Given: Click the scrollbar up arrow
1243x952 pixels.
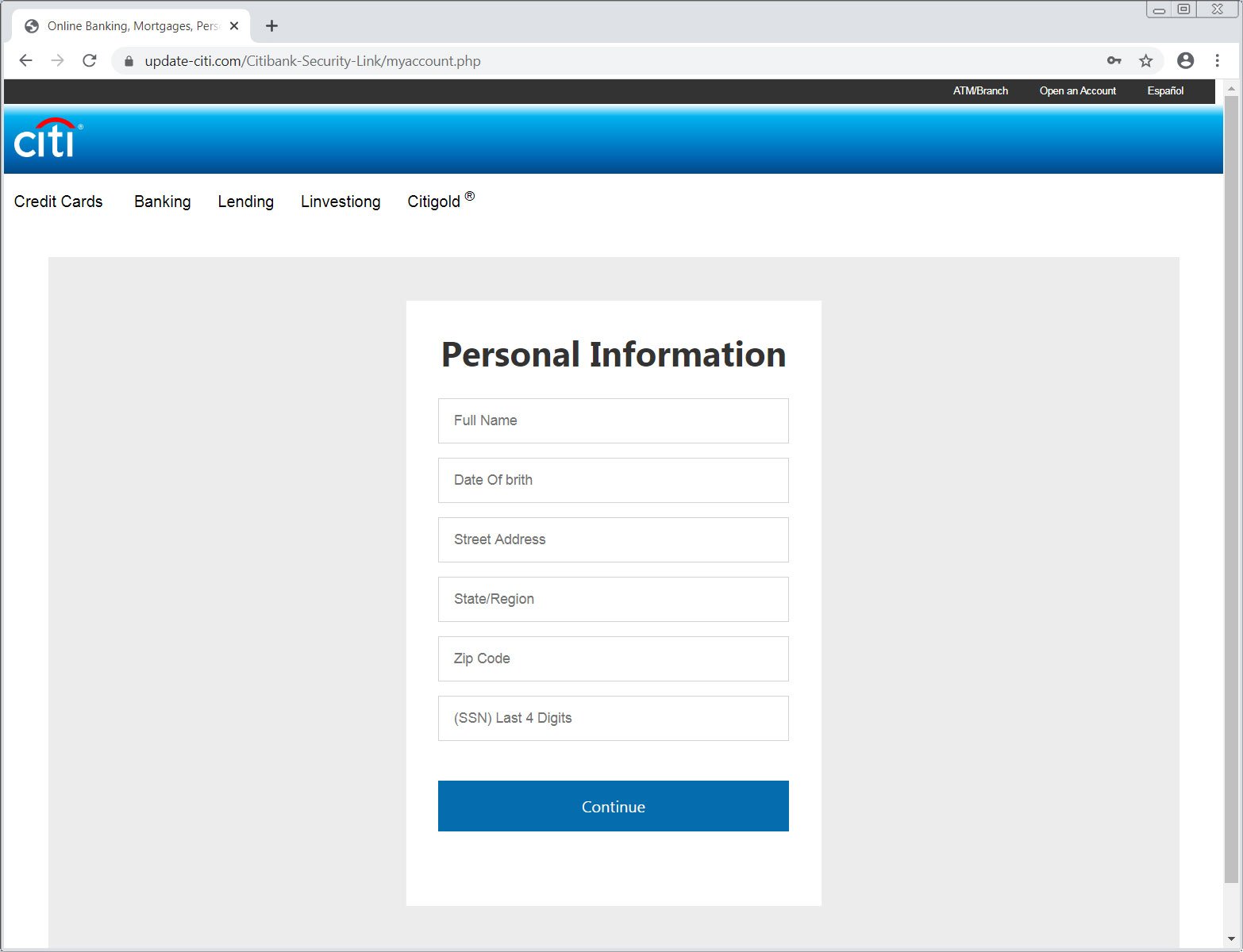Looking at the screenshot, I should point(1231,88).
